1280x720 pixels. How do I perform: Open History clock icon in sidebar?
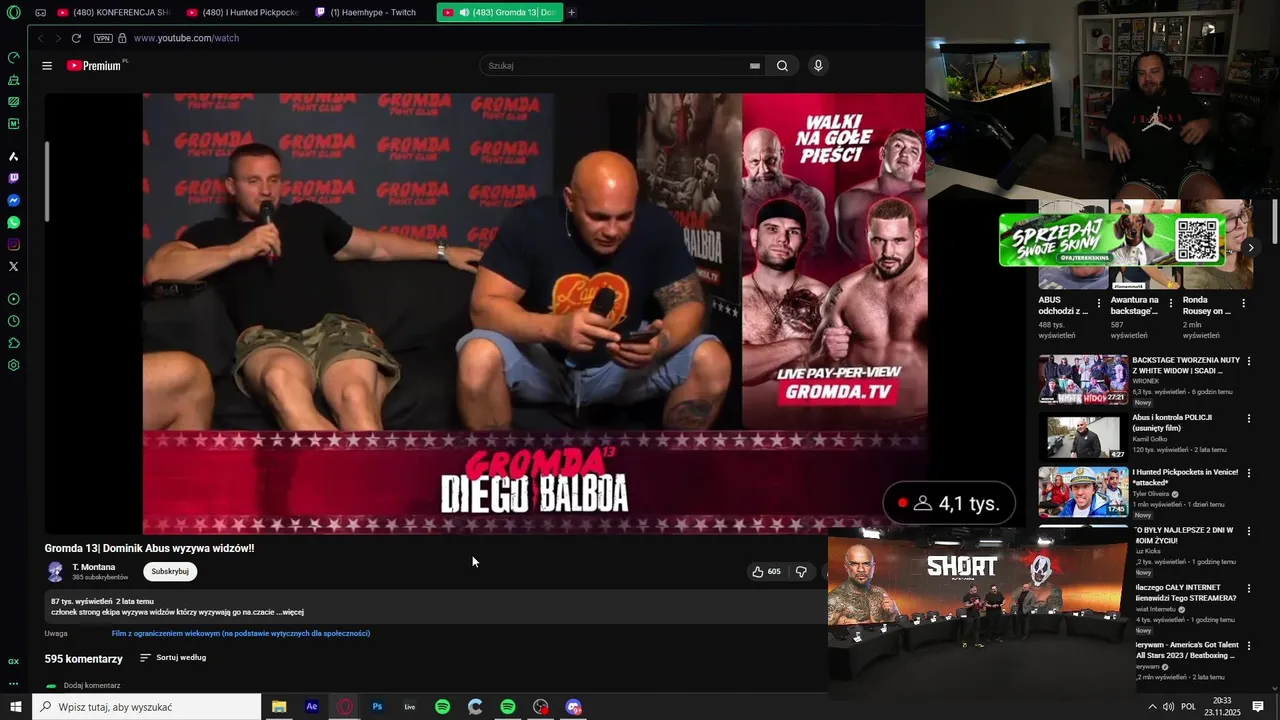point(13,321)
